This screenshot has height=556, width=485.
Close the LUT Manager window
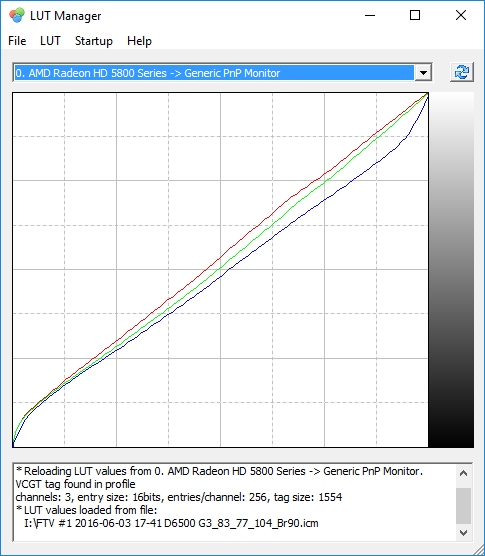point(461,16)
